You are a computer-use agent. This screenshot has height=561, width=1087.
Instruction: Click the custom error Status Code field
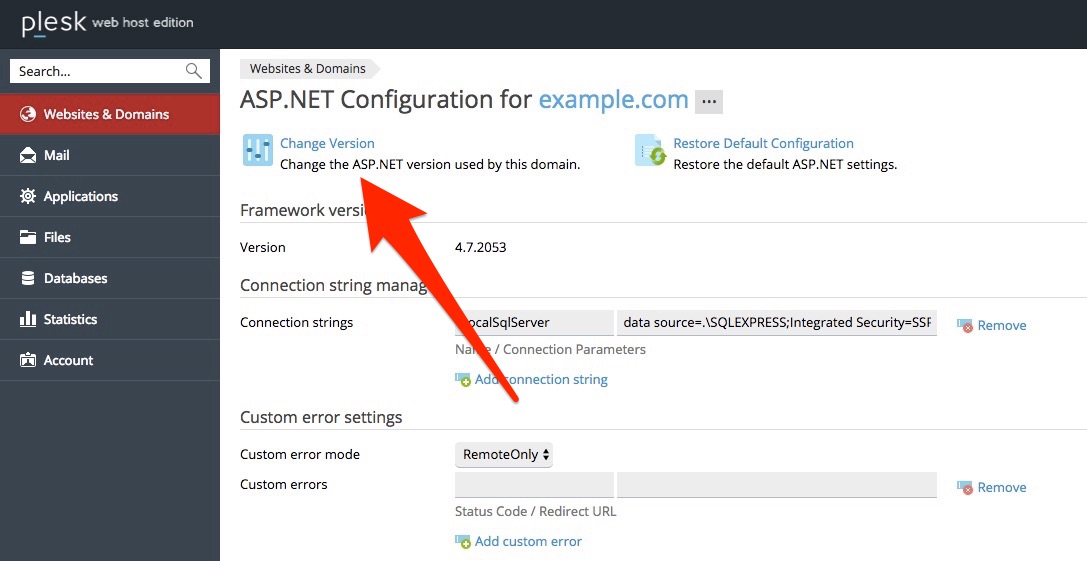click(534, 485)
